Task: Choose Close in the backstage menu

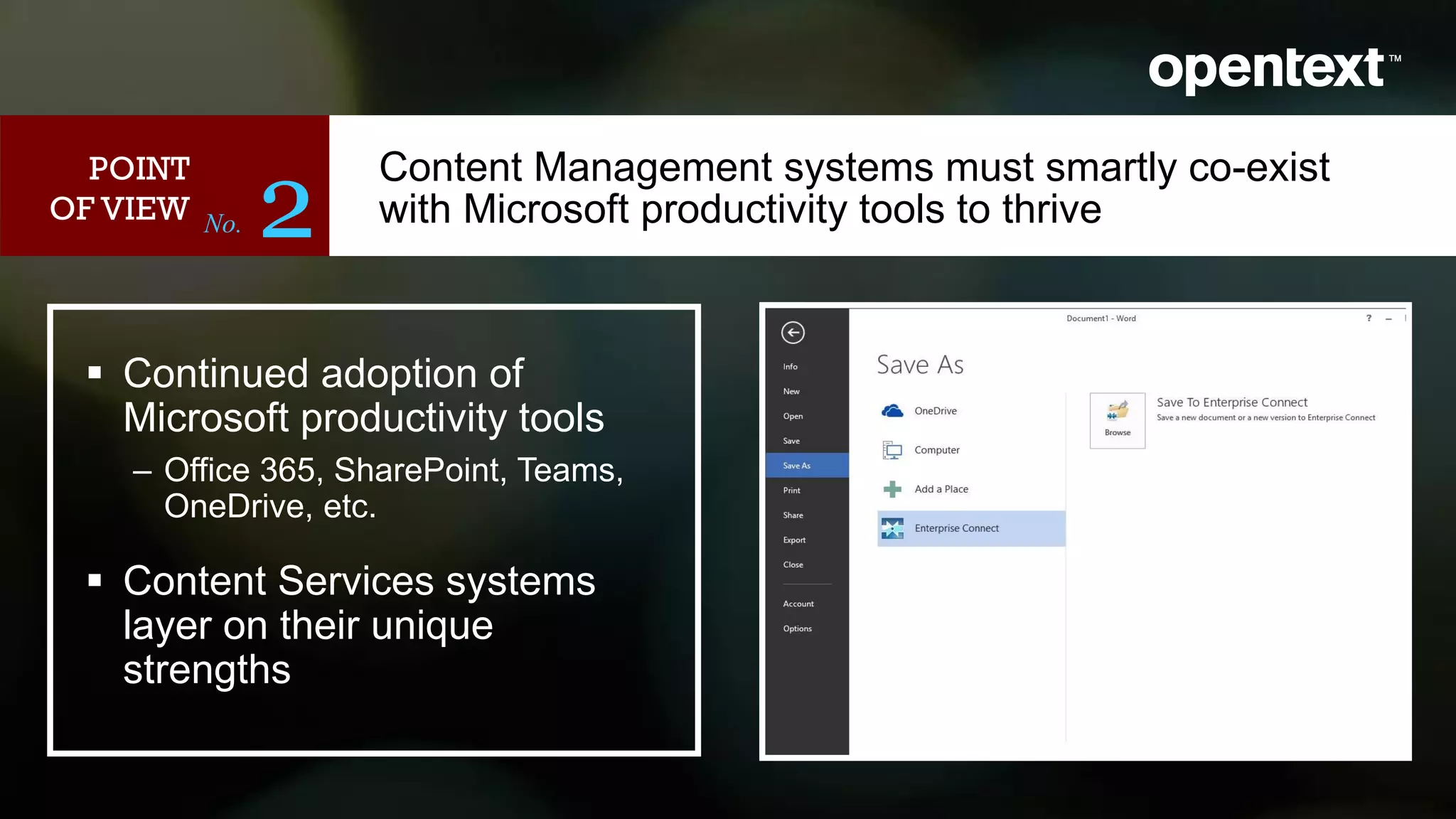Action: click(x=793, y=565)
